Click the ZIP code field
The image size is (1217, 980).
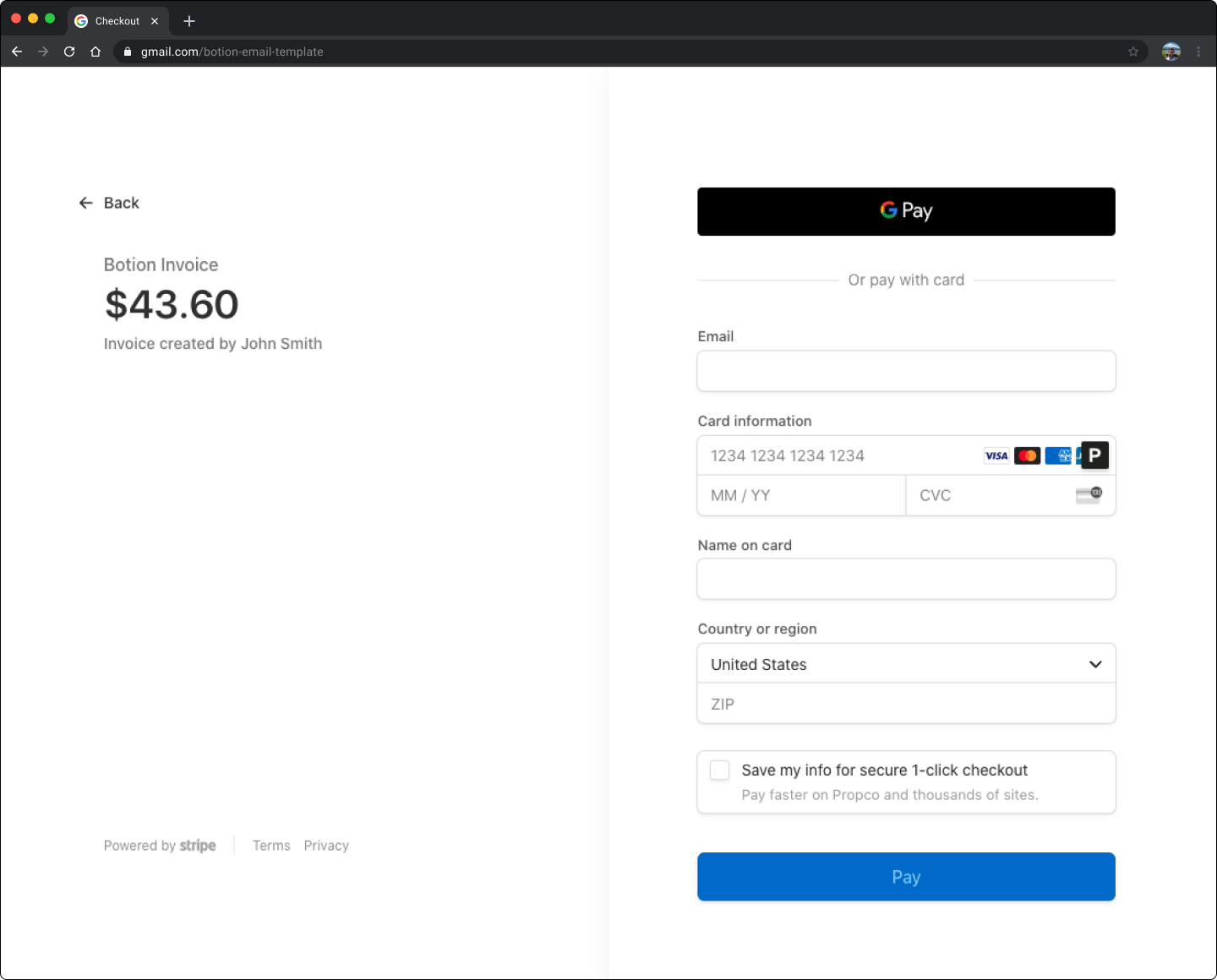click(906, 704)
